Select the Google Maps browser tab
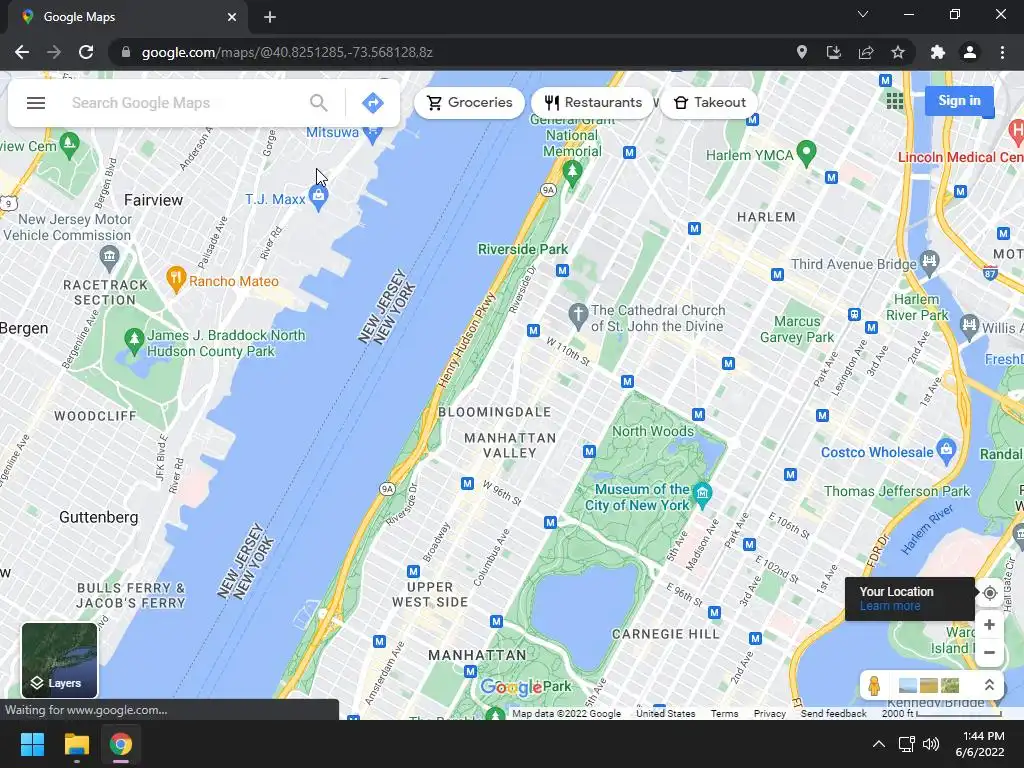Viewport: 1024px width, 768px height. pyautogui.click(x=127, y=17)
